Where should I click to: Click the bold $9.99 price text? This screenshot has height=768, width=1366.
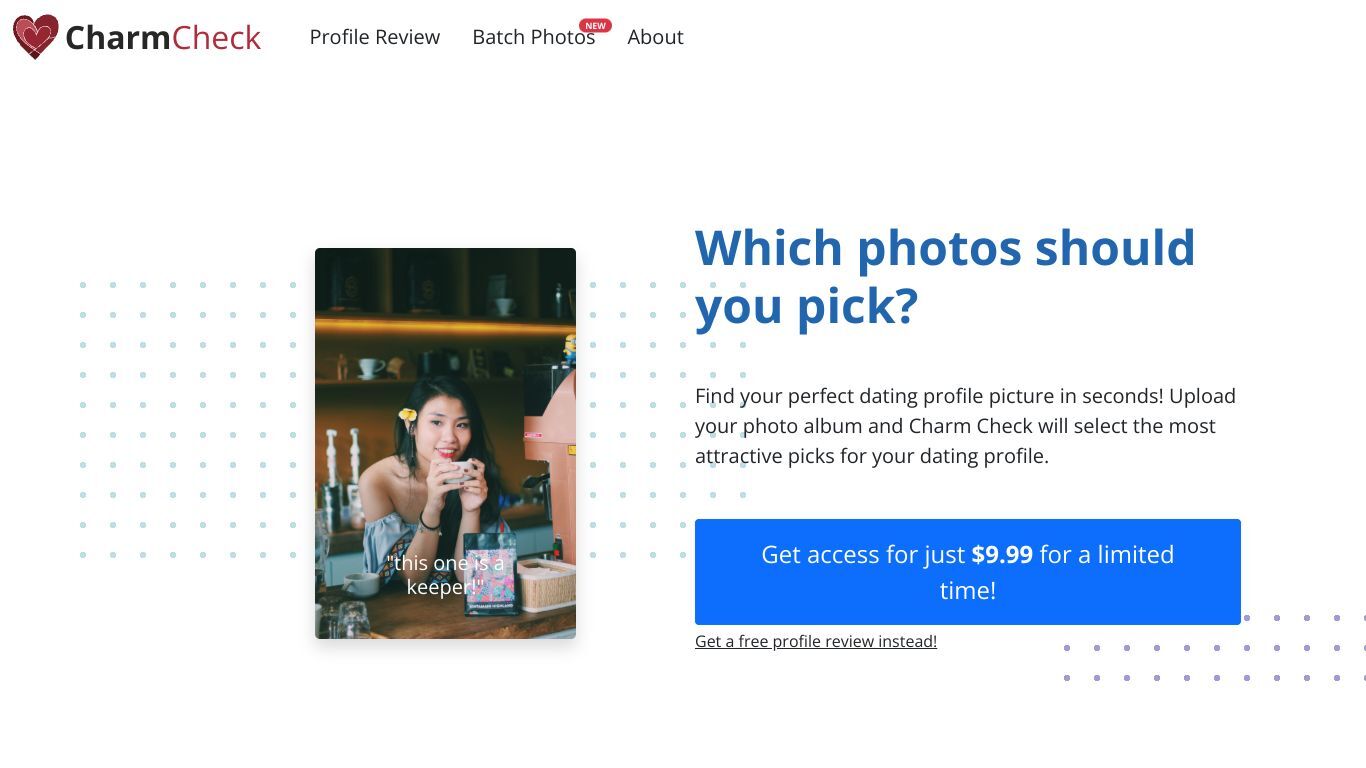(1002, 554)
